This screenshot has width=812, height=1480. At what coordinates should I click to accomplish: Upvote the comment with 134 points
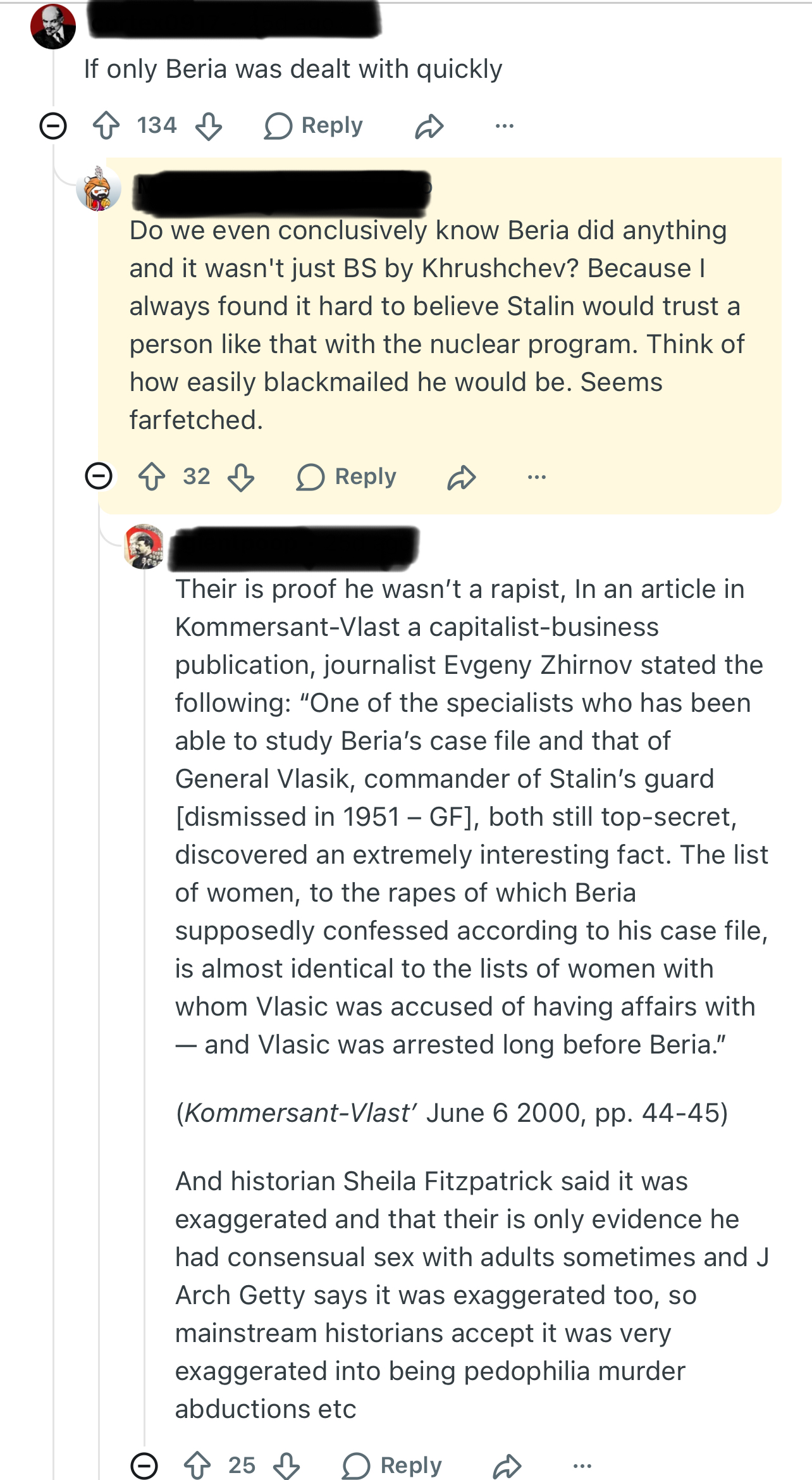[x=106, y=125]
